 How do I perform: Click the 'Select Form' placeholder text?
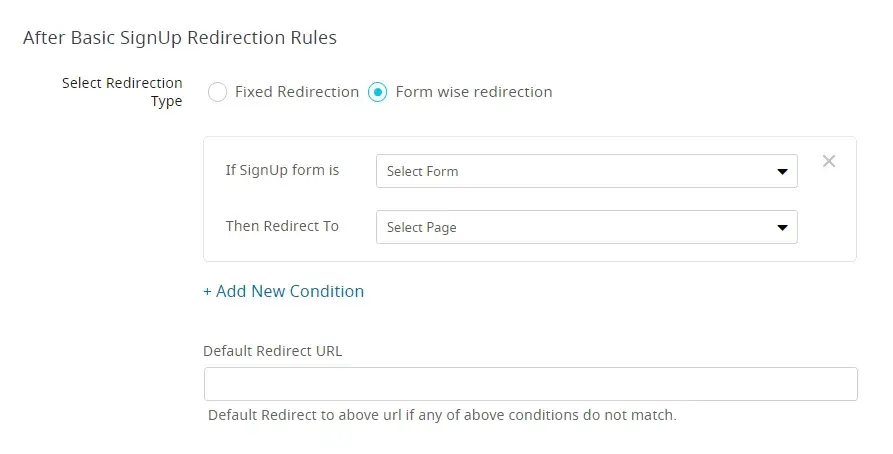click(x=422, y=172)
